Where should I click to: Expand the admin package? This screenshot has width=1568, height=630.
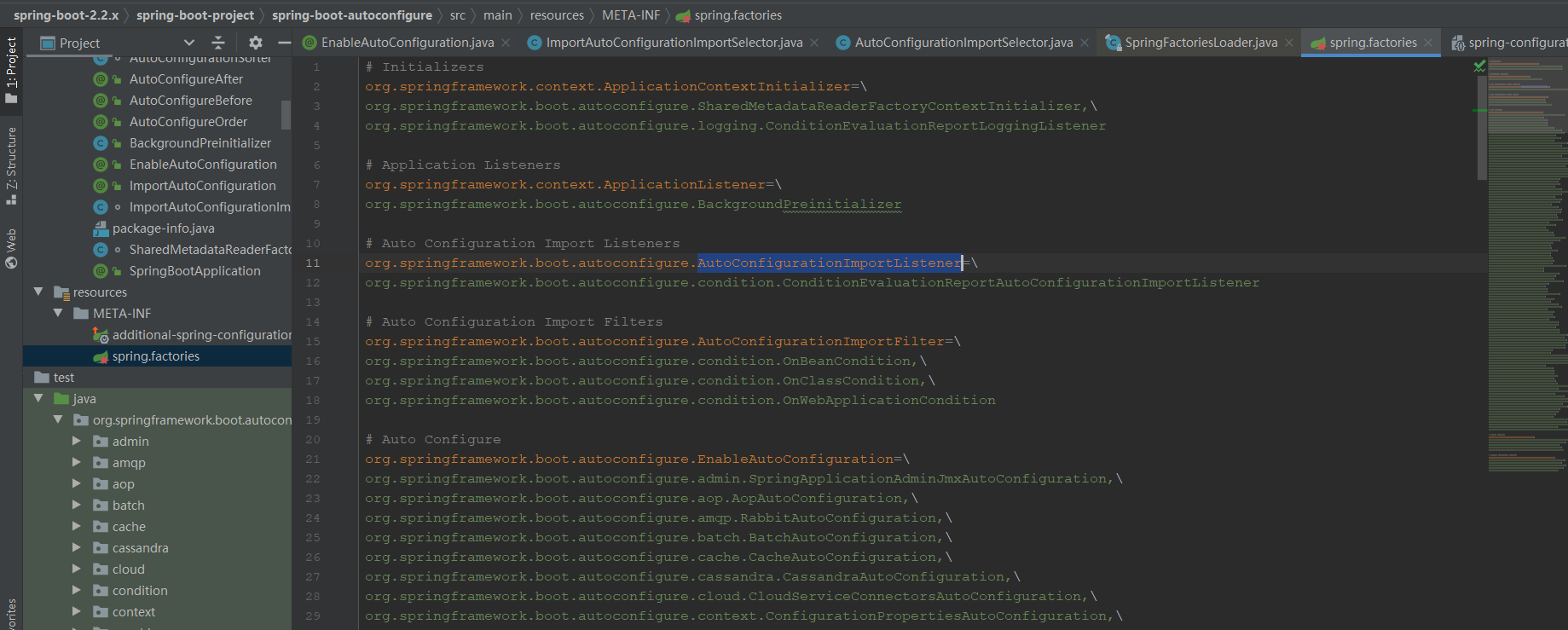[77, 441]
